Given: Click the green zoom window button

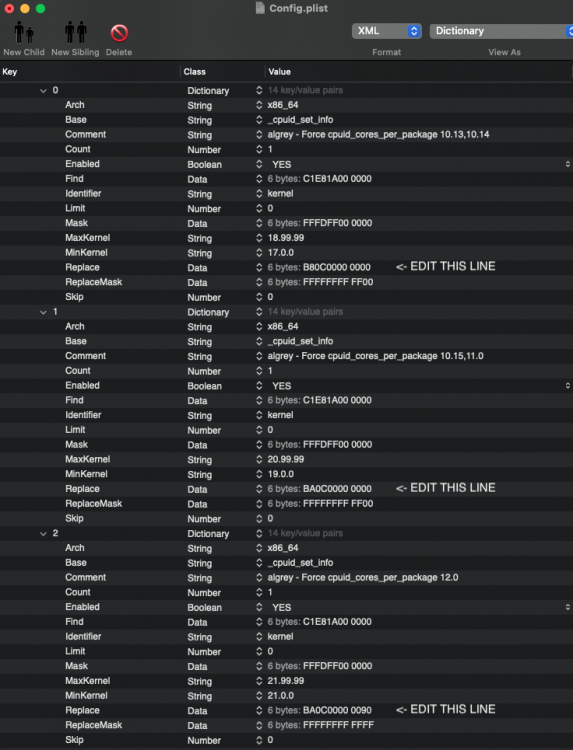Looking at the screenshot, I should [x=41, y=8].
